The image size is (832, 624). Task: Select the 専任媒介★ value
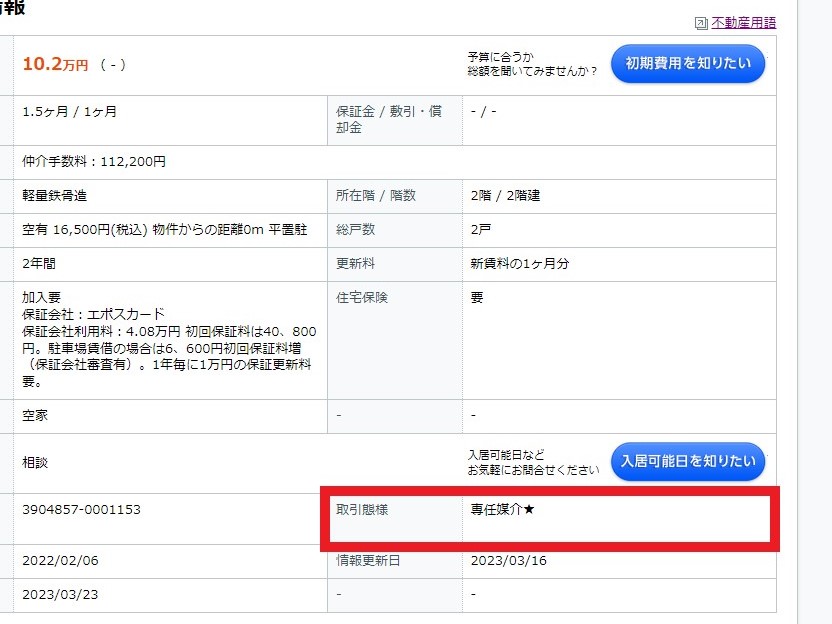[502, 509]
